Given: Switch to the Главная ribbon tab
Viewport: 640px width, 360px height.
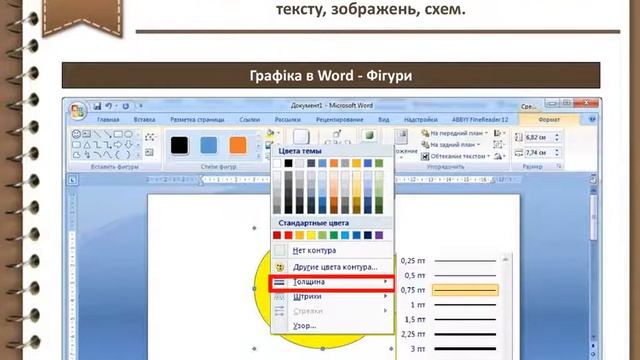Looking at the screenshot, I should (x=108, y=120).
